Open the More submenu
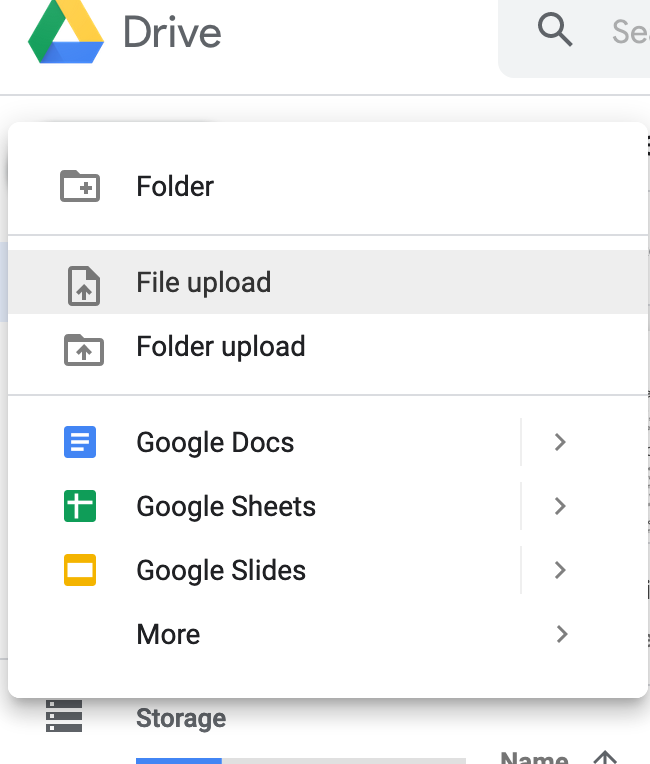The height and width of the screenshot is (764, 650). (327, 634)
